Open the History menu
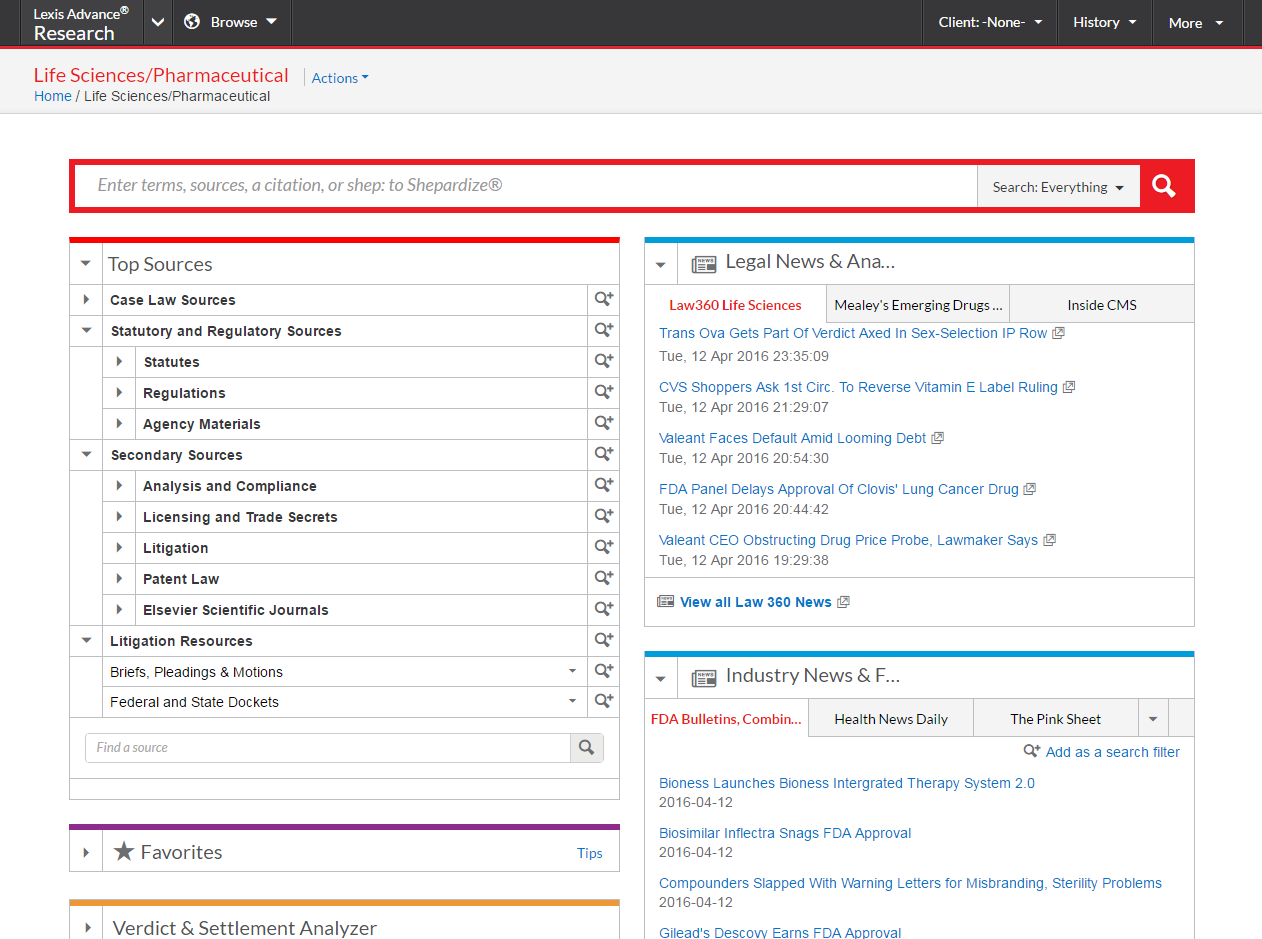 1105,22
